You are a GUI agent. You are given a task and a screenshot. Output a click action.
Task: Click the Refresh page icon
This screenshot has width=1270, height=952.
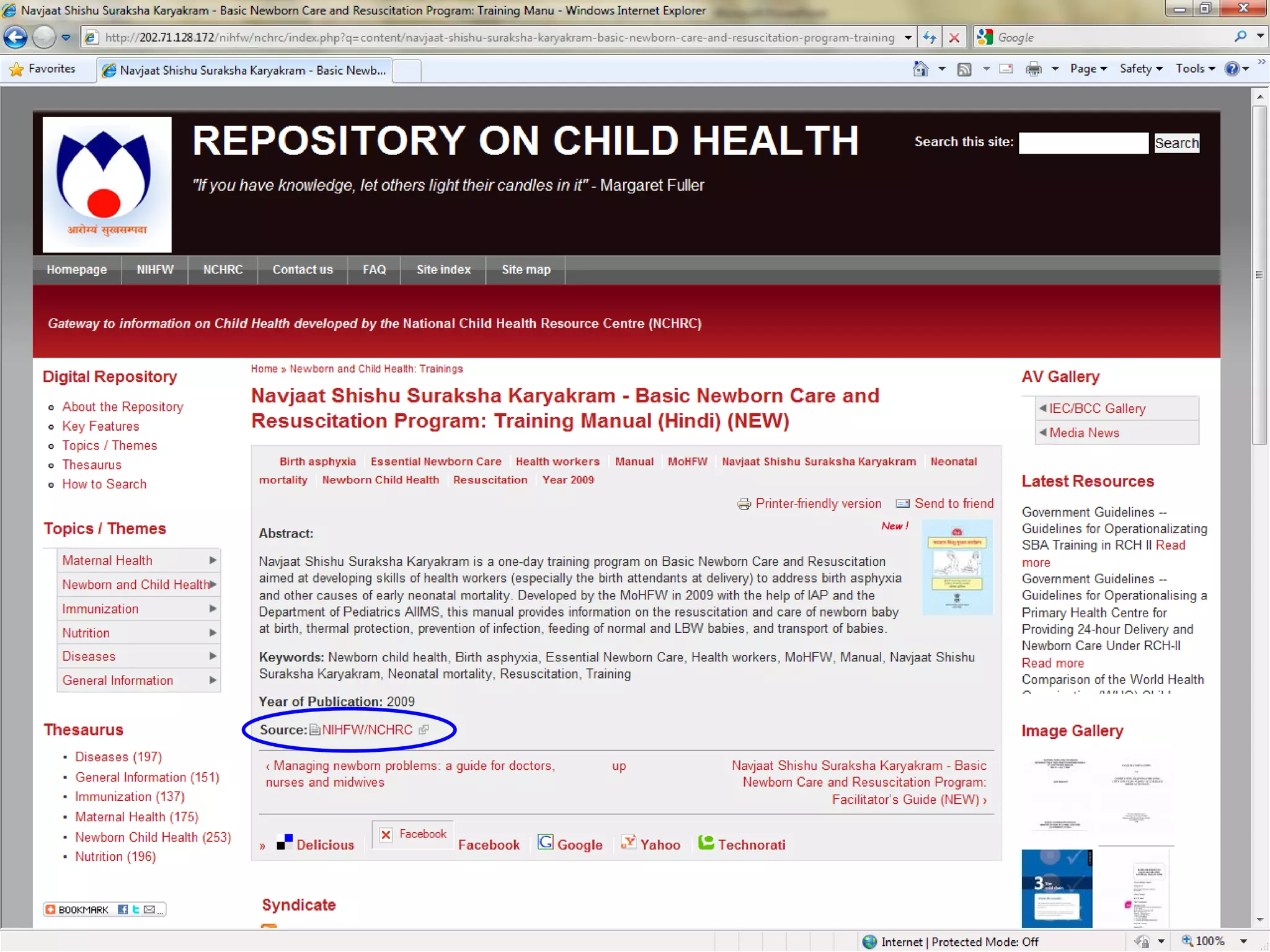coord(929,37)
